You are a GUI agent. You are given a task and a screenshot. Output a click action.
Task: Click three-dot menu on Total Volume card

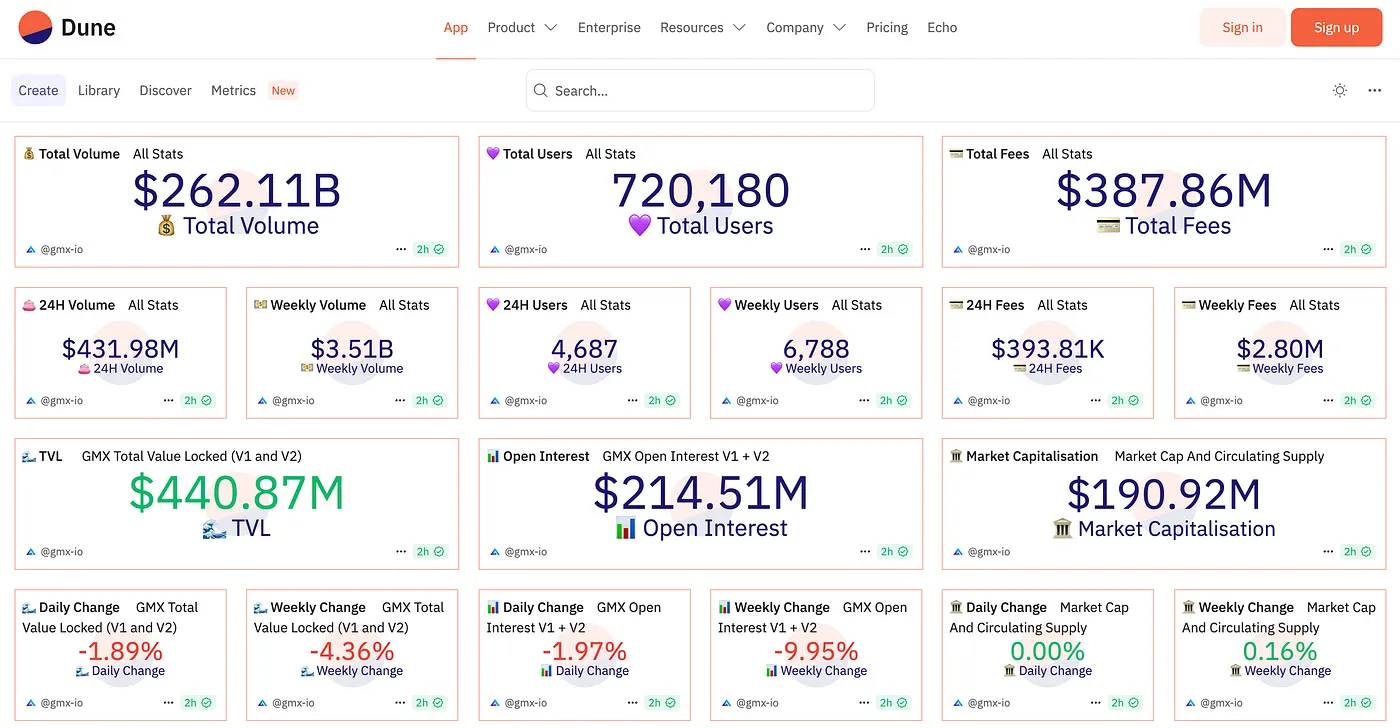coord(401,249)
